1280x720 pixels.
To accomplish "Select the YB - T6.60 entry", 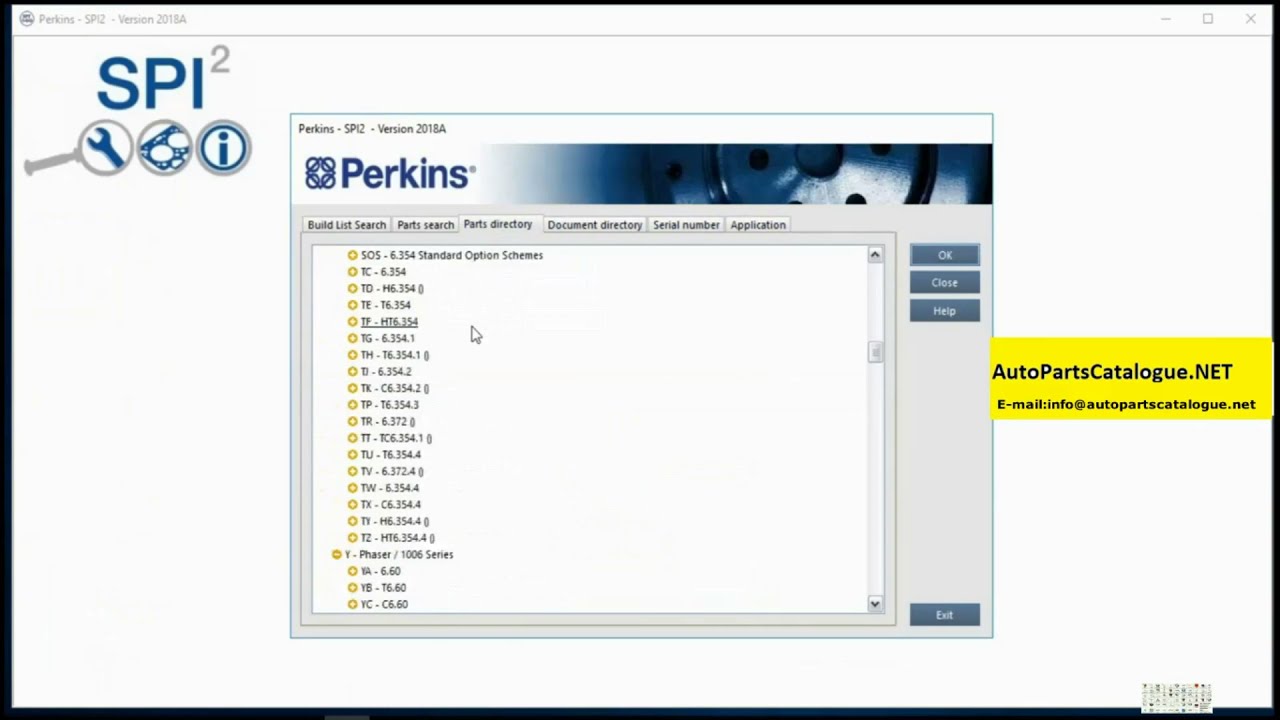I will [x=383, y=588].
